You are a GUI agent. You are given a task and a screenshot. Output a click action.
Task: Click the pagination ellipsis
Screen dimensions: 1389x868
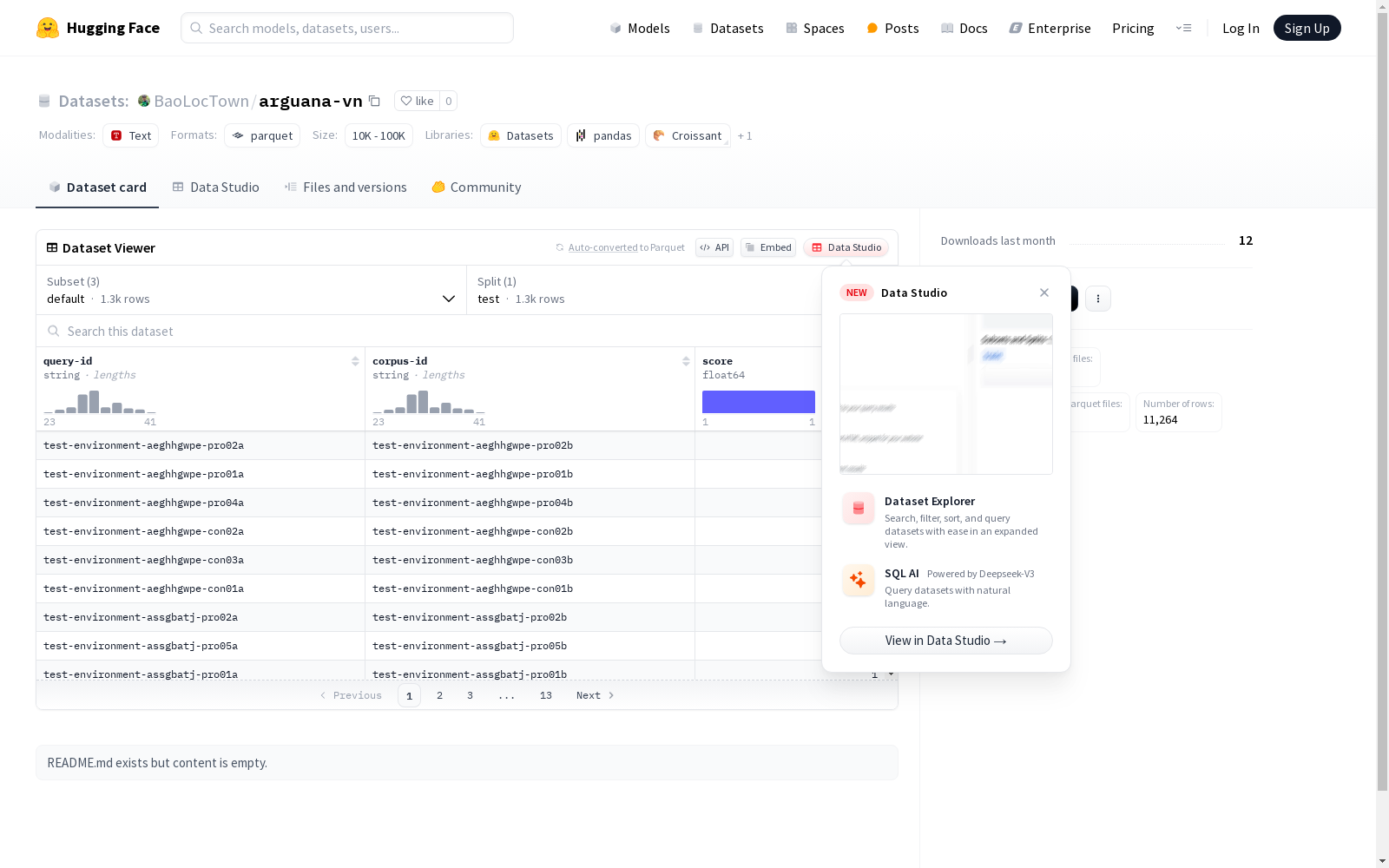tap(507, 695)
